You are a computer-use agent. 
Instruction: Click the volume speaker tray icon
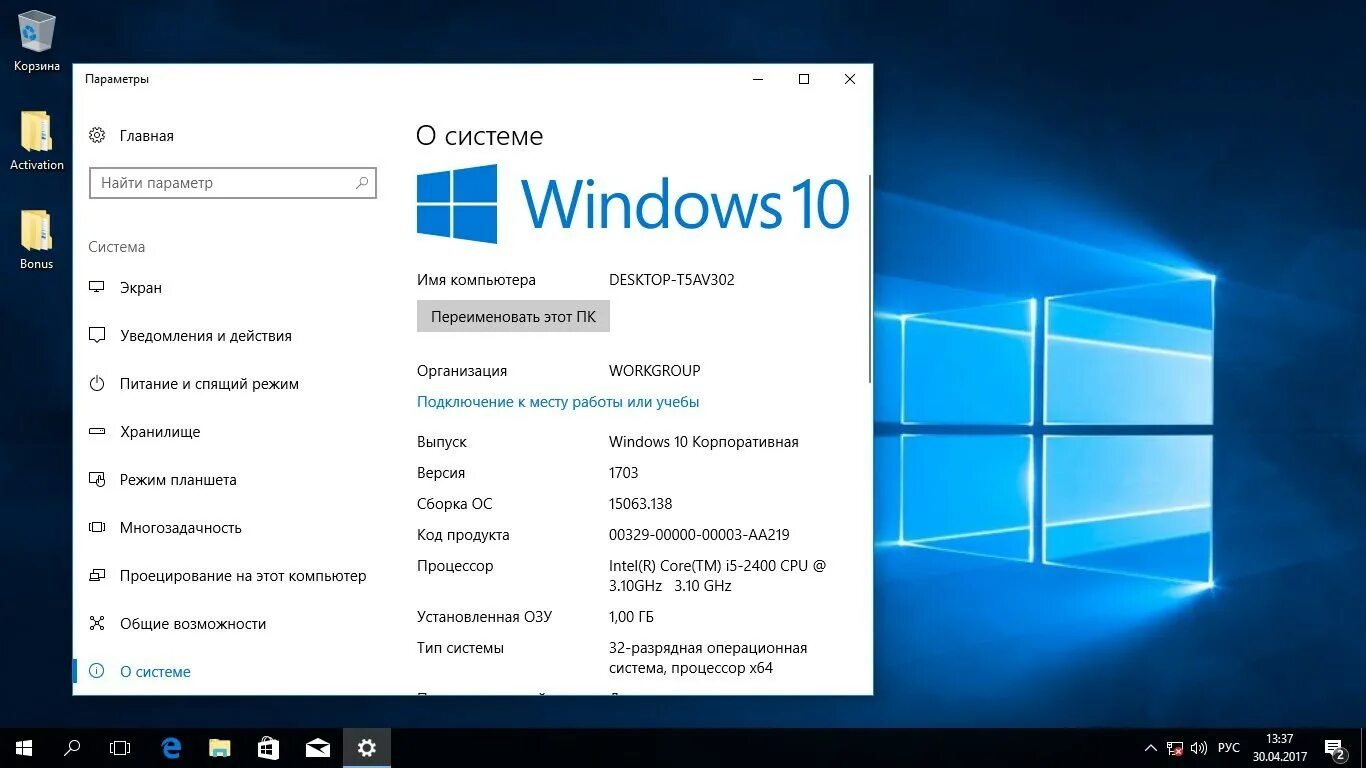click(x=1199, y=748)
